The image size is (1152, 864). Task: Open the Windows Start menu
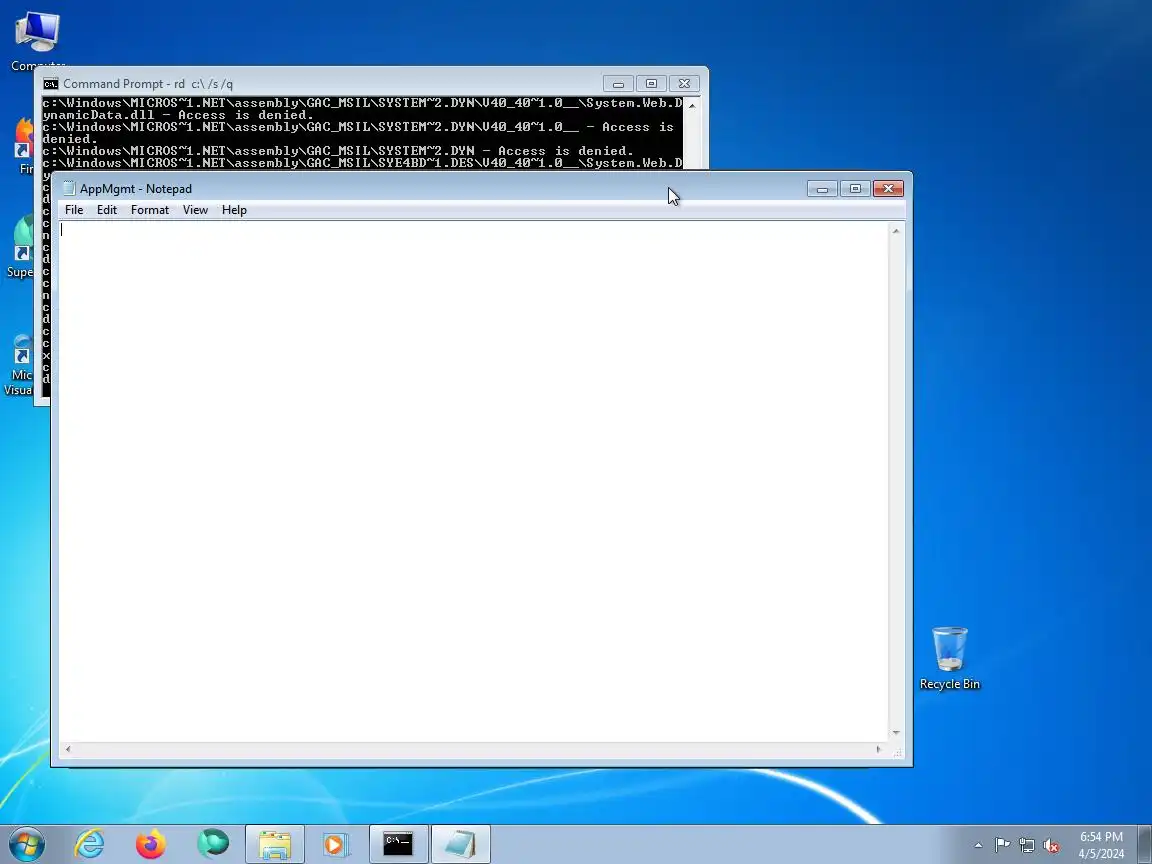click(26, 844)
